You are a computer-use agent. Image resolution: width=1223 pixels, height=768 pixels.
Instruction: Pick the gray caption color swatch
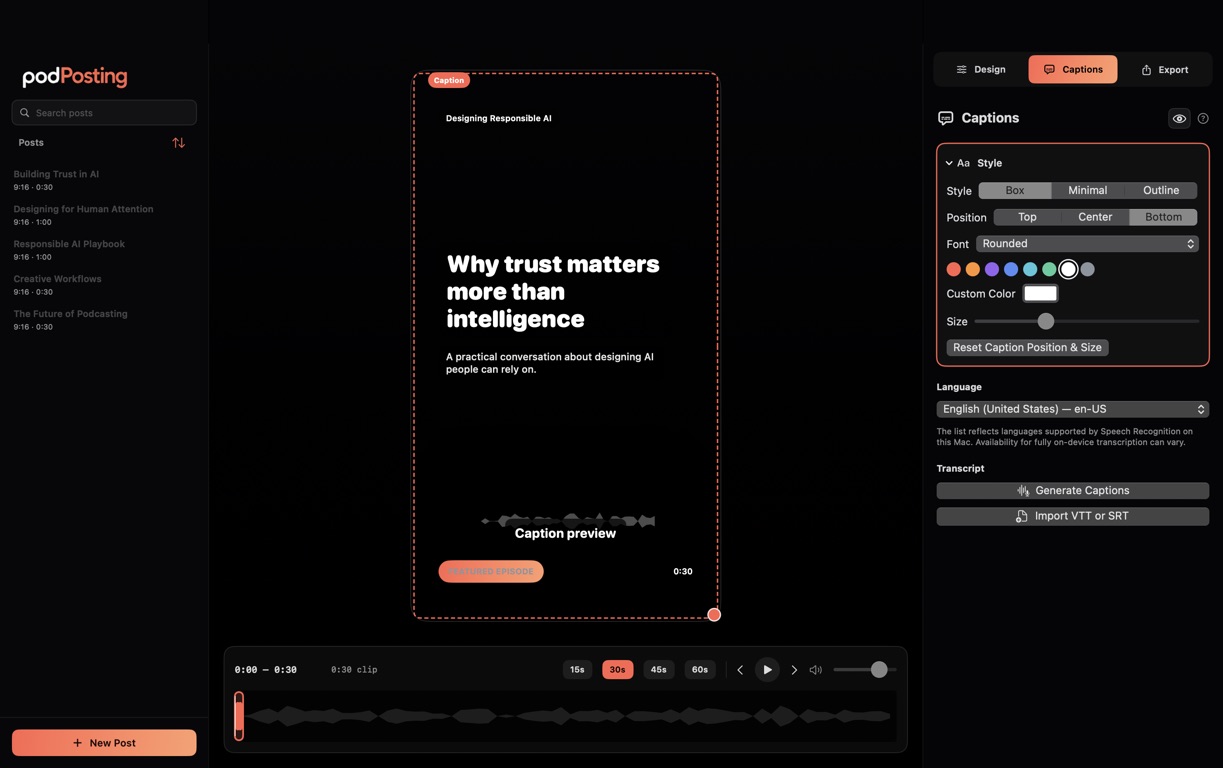coord(1087,269)
